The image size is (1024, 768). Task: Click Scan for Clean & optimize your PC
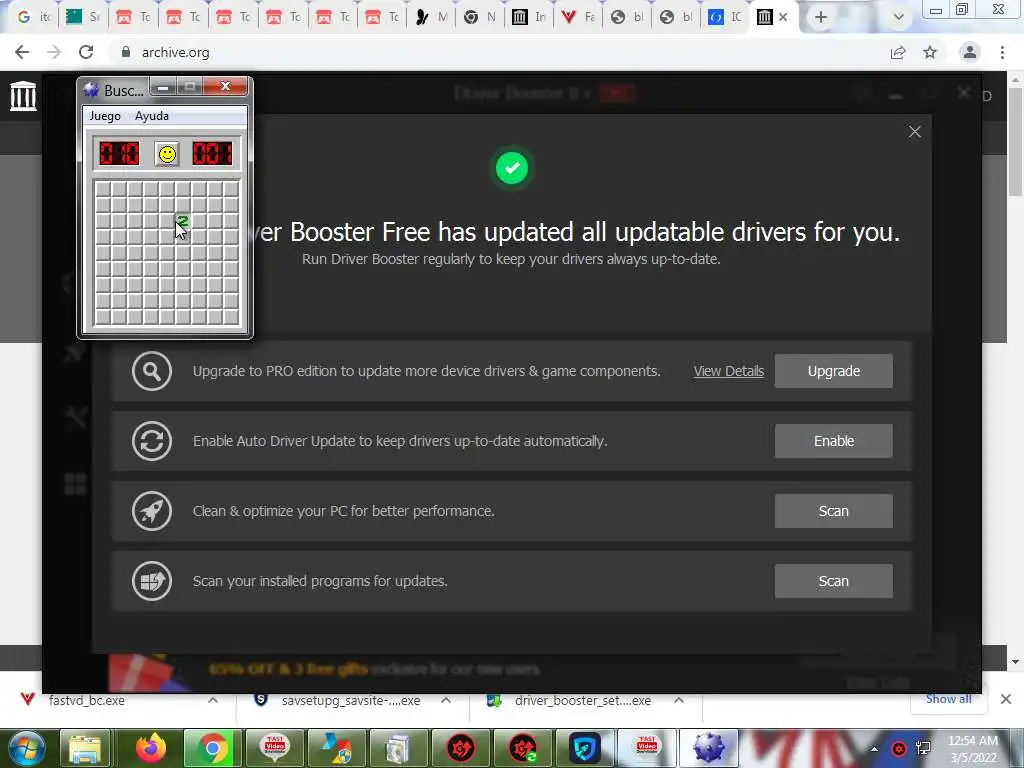tap(833, 511)
